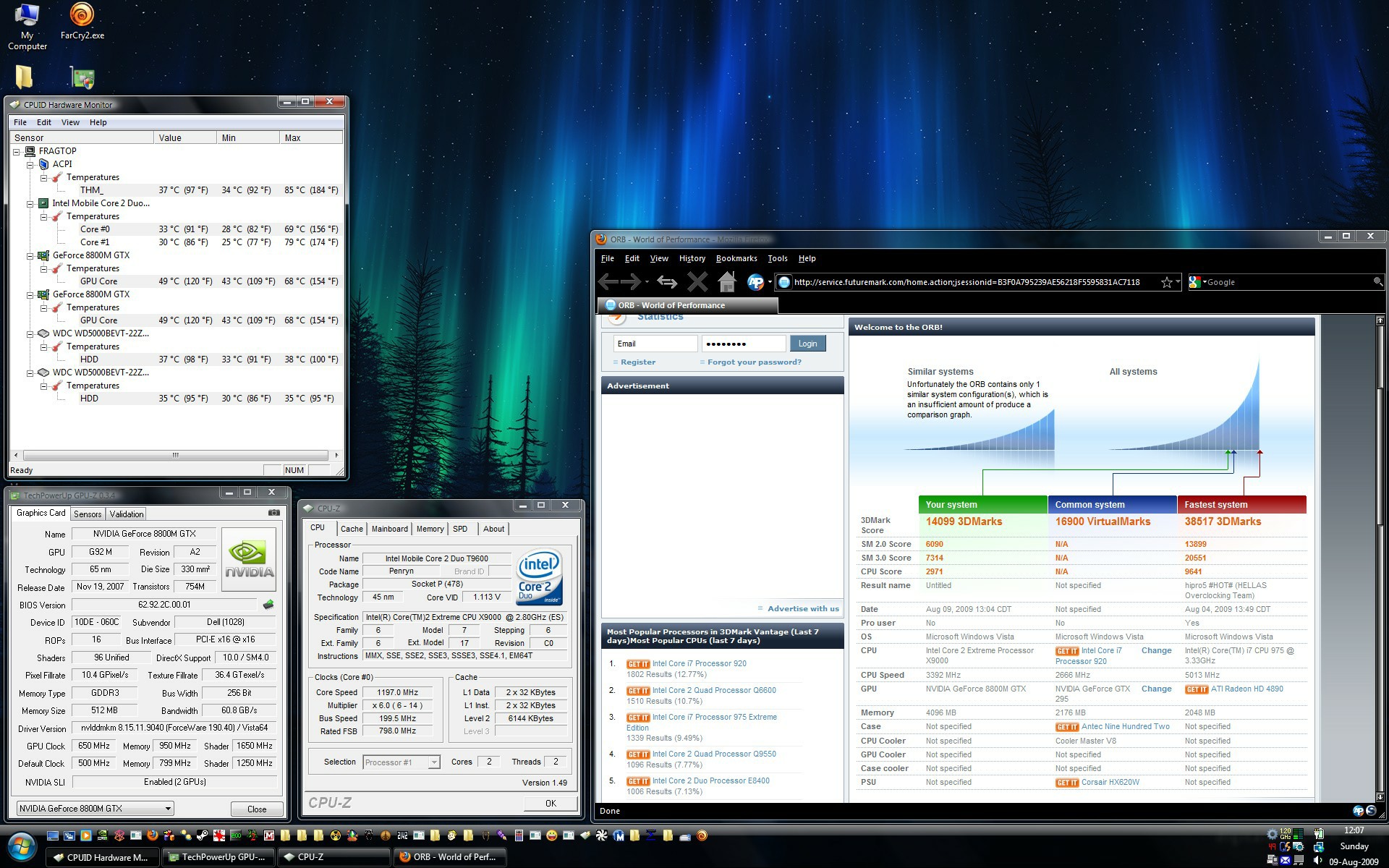Click the Email input field

click(x=655, y=344)
